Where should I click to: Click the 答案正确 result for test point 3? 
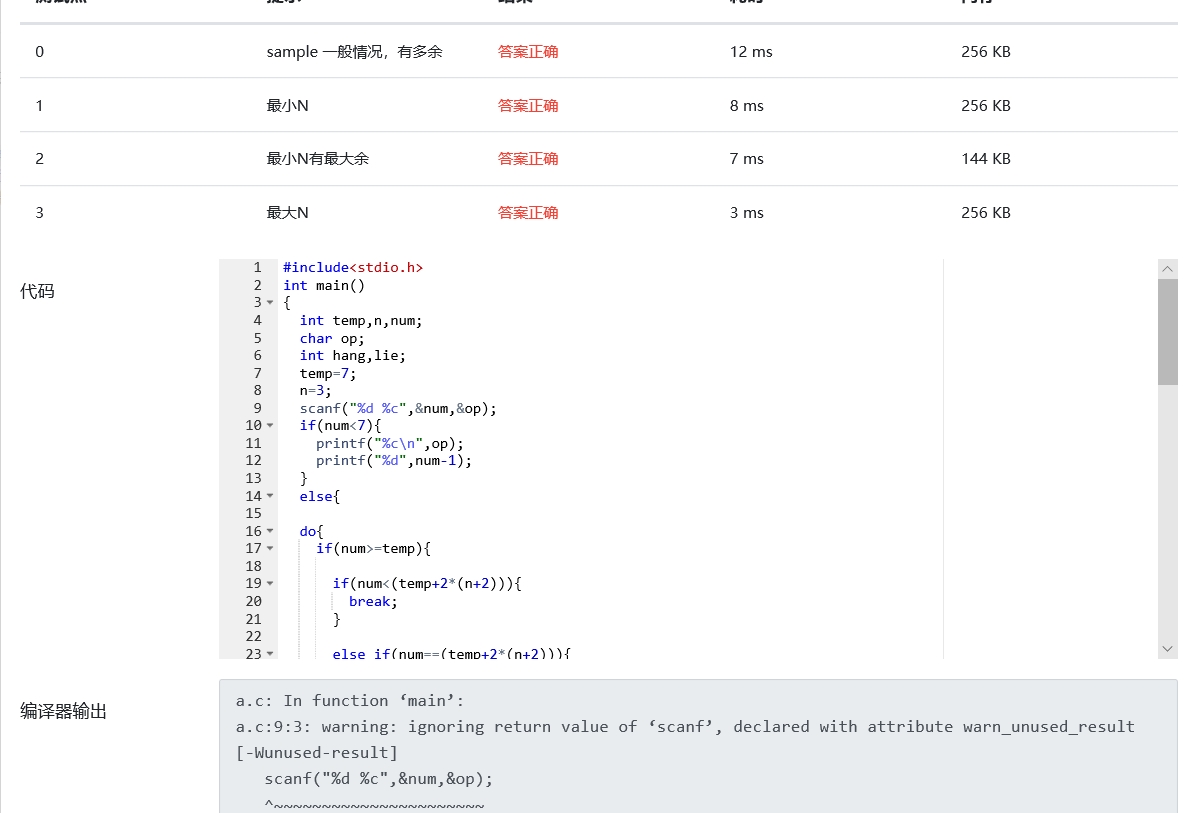point(528,213)
